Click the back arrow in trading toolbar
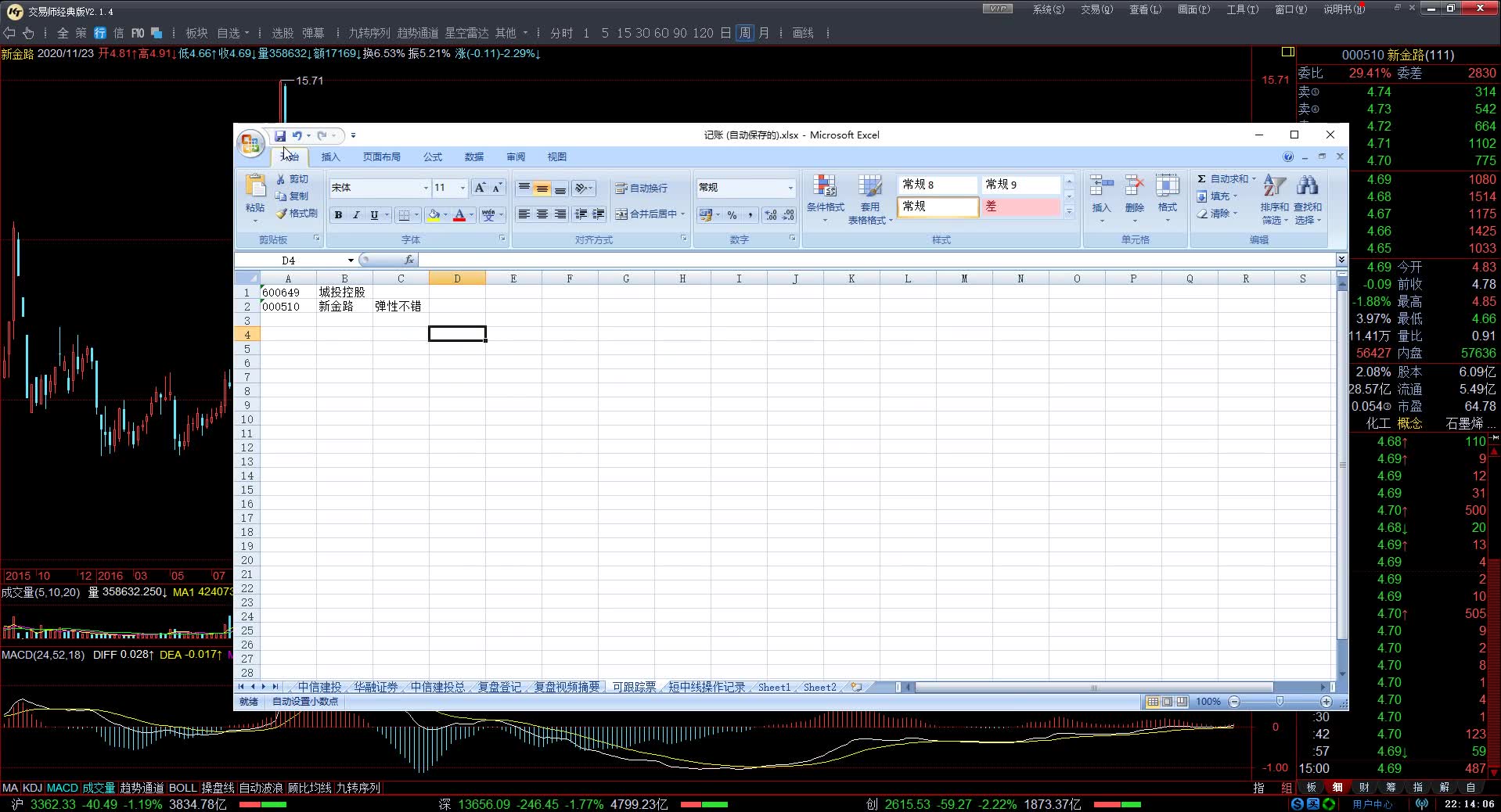Screen dimensions: 1501x812 coord(9,33)
